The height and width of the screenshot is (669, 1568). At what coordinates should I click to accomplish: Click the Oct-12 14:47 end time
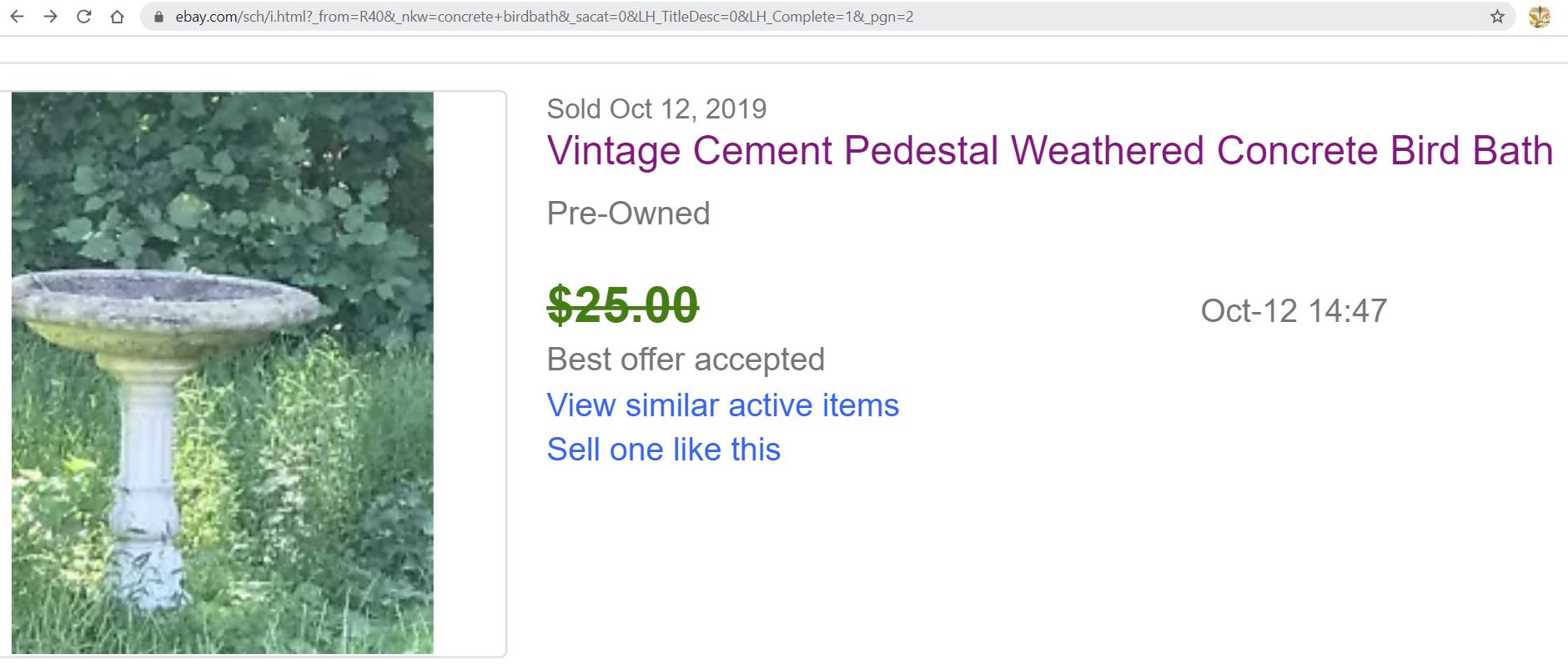[1293, 311]
